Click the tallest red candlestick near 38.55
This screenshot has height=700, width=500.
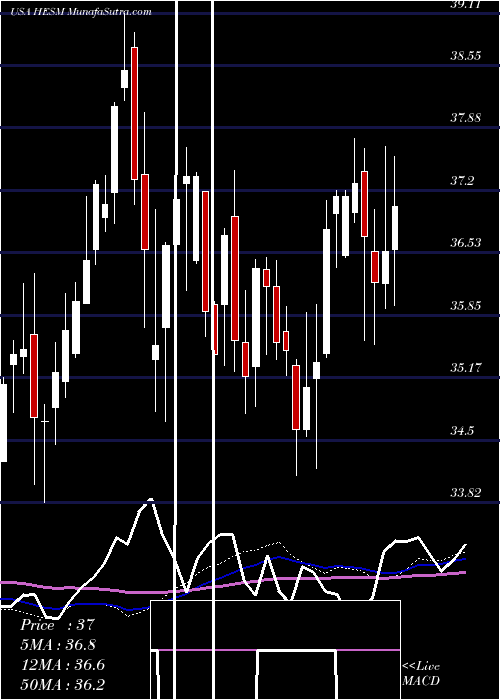(x=134, y=113)
